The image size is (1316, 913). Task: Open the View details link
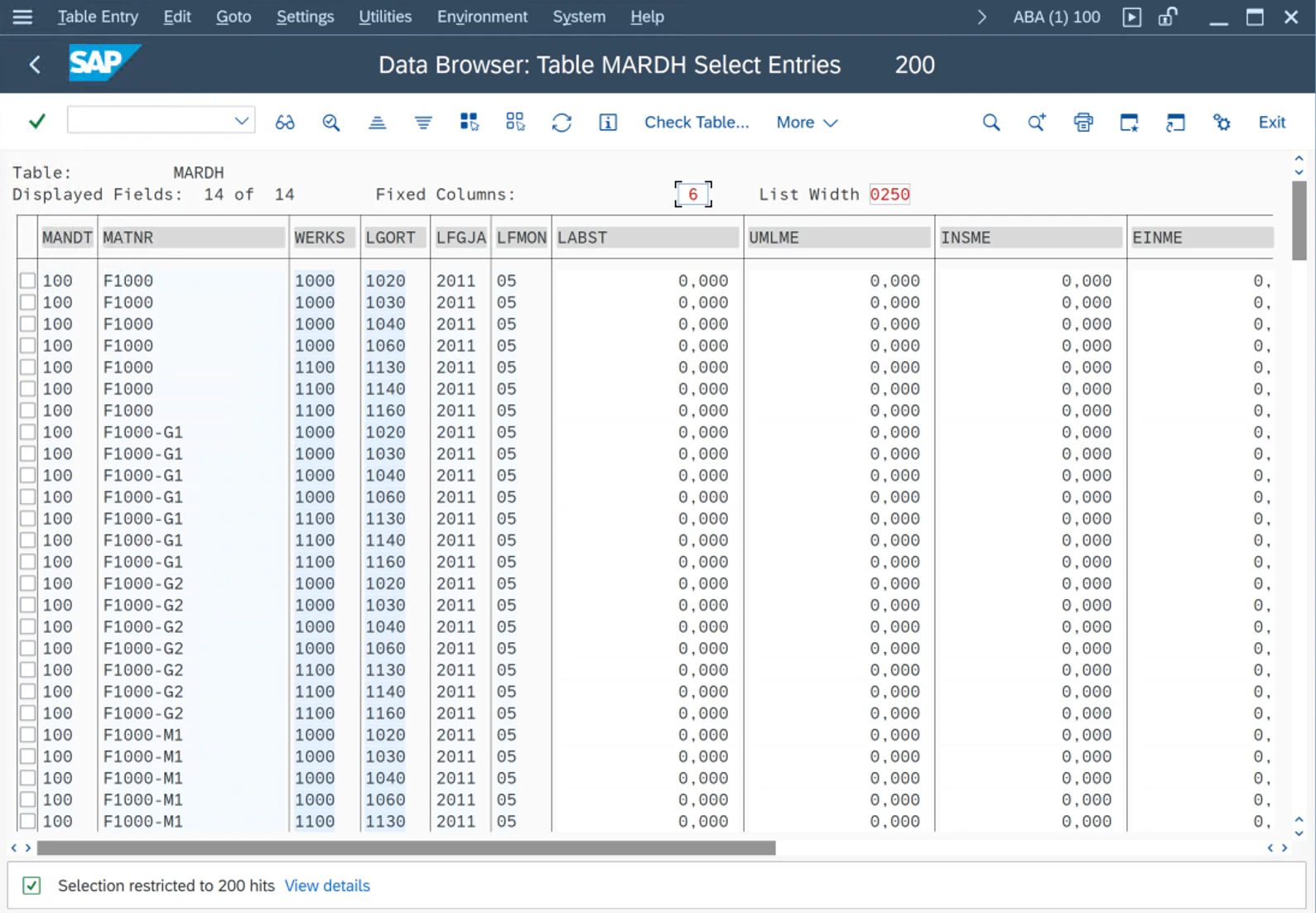click(x=327, y=886)
